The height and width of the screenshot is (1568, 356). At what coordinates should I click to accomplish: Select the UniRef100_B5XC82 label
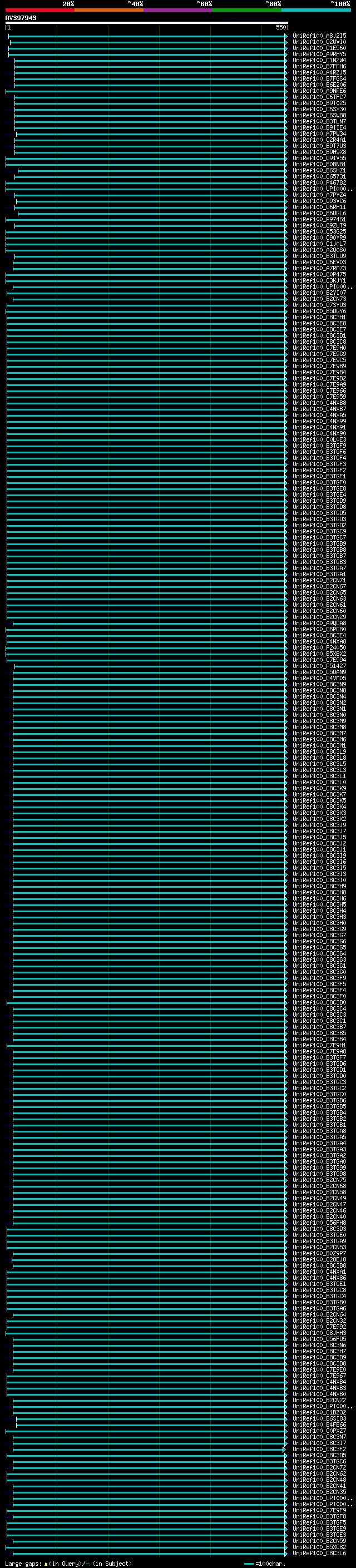[319, 1547]
